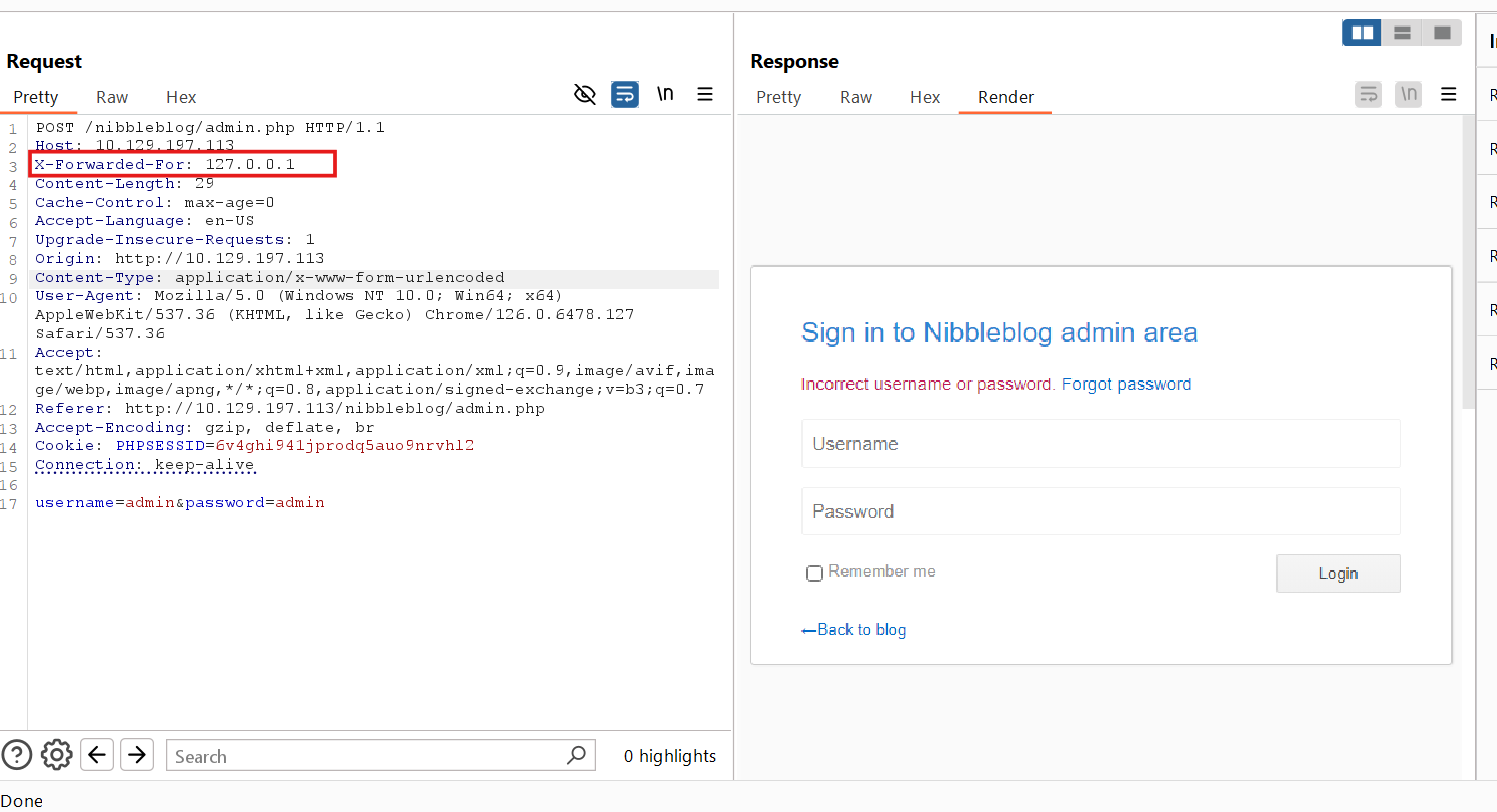Click the Search field in Request panel
This screenshot has height=812, width=1497.
pyautogui.click(x=368, y=756)
